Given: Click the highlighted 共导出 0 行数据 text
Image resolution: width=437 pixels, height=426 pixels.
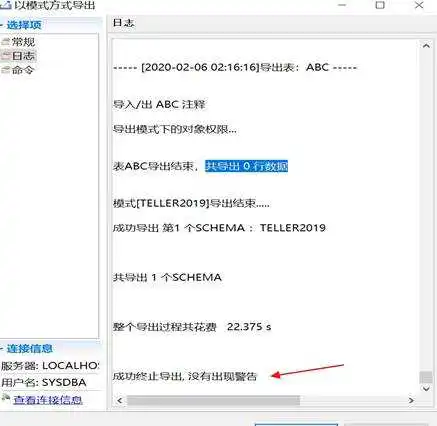Looking at the screenshot, I should click(x=246, y=166).
